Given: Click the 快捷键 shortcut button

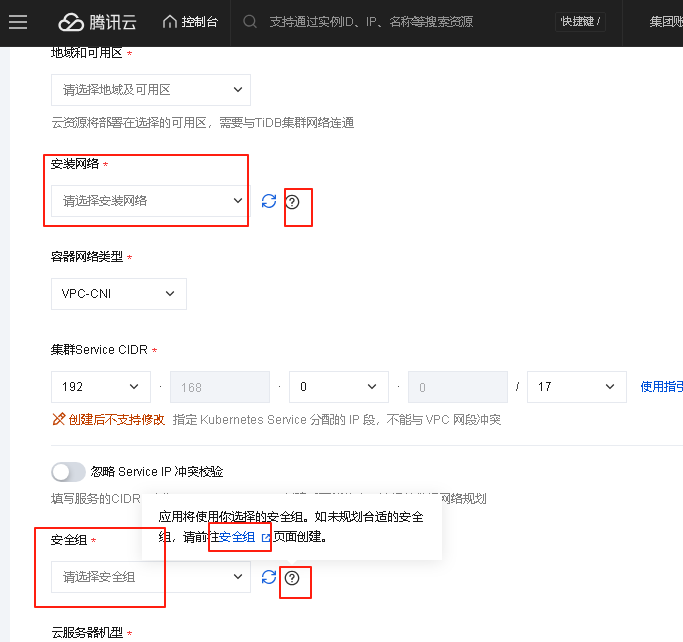Looking at the screenshot, I should (580, 22).
